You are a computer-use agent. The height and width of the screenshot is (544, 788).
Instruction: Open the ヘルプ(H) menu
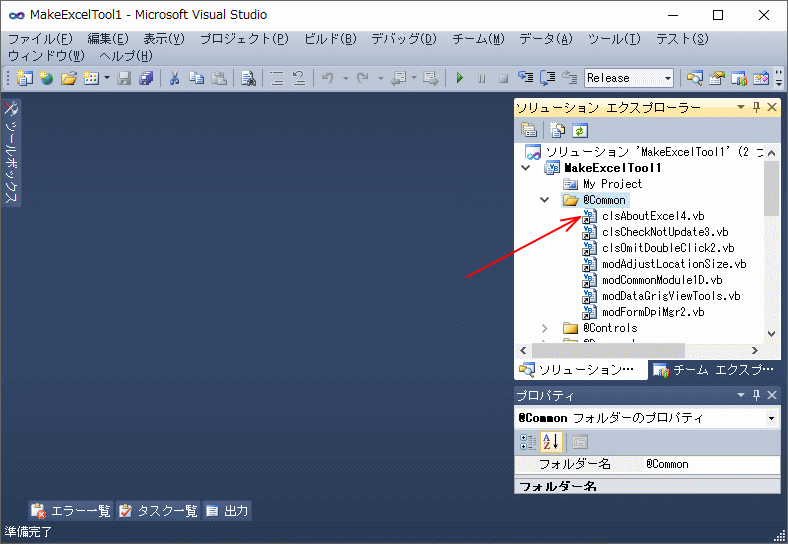[126, 55]
